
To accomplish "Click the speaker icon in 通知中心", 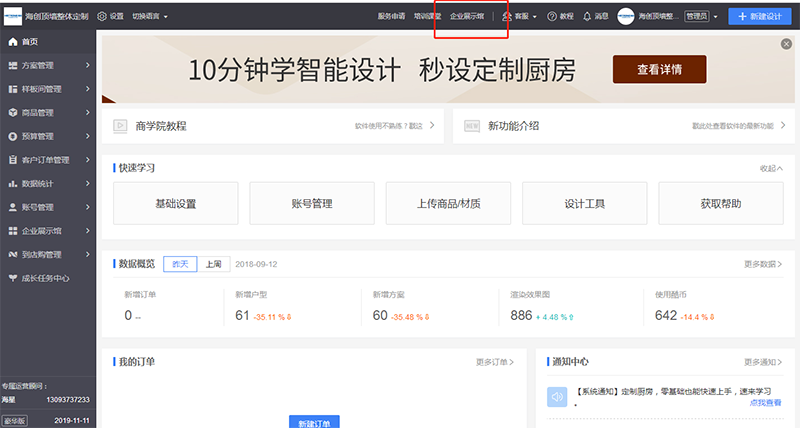I will (557, 396).
